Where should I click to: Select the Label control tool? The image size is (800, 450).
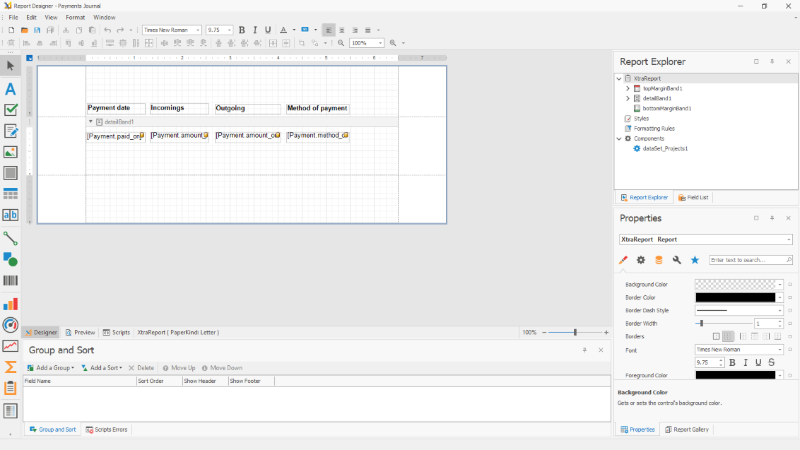coord(11,89)
